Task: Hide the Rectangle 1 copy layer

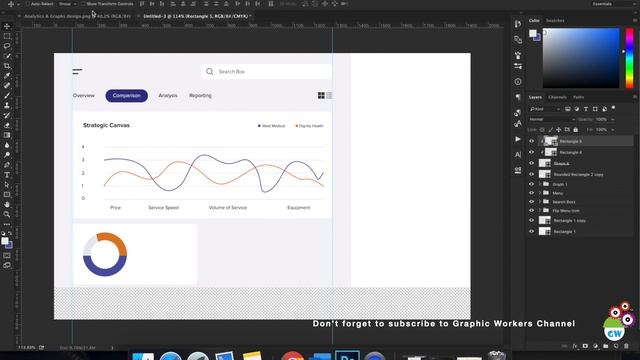Action: coord(531,220)
